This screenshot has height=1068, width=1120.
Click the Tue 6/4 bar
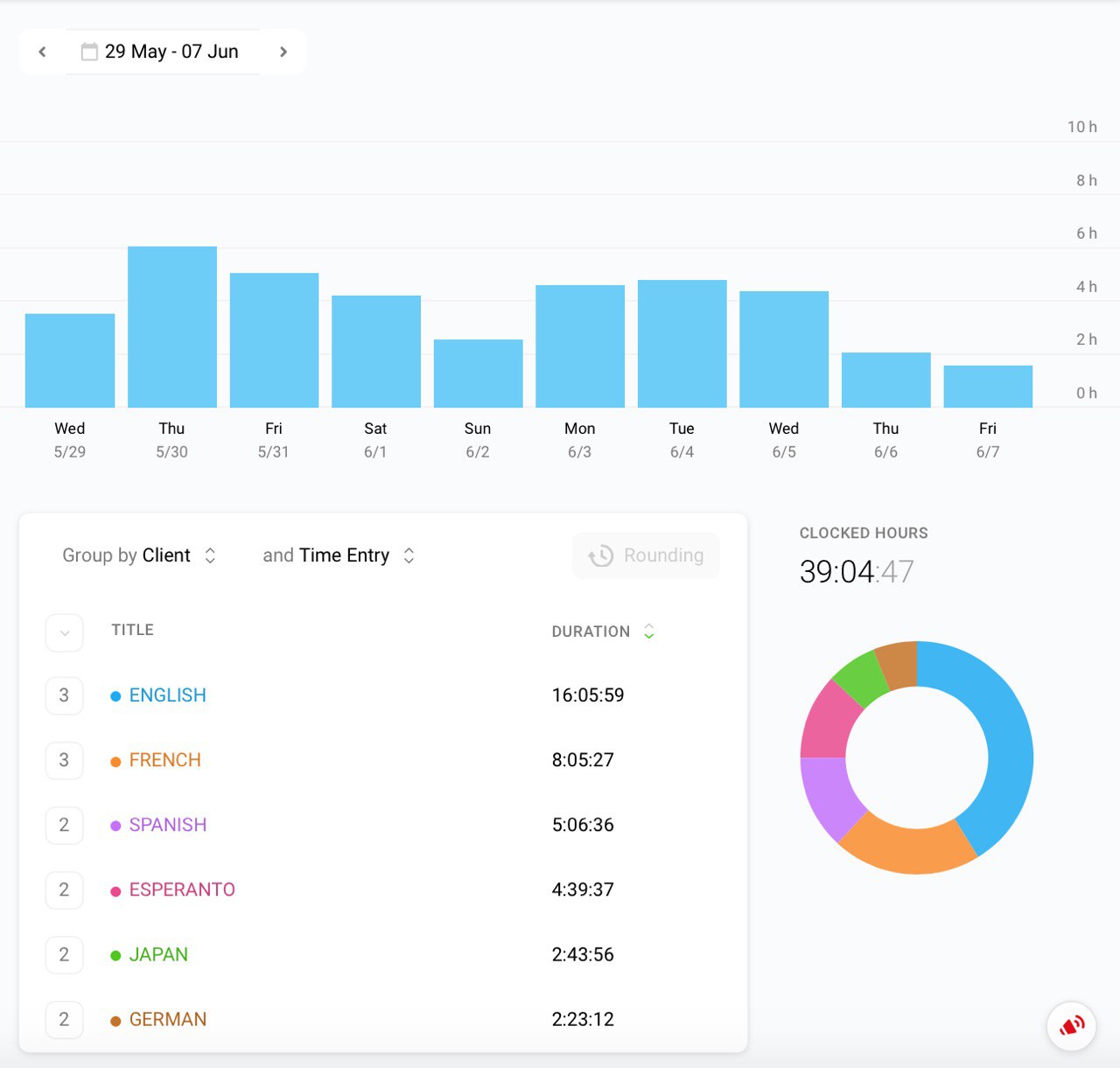(682, 344)
